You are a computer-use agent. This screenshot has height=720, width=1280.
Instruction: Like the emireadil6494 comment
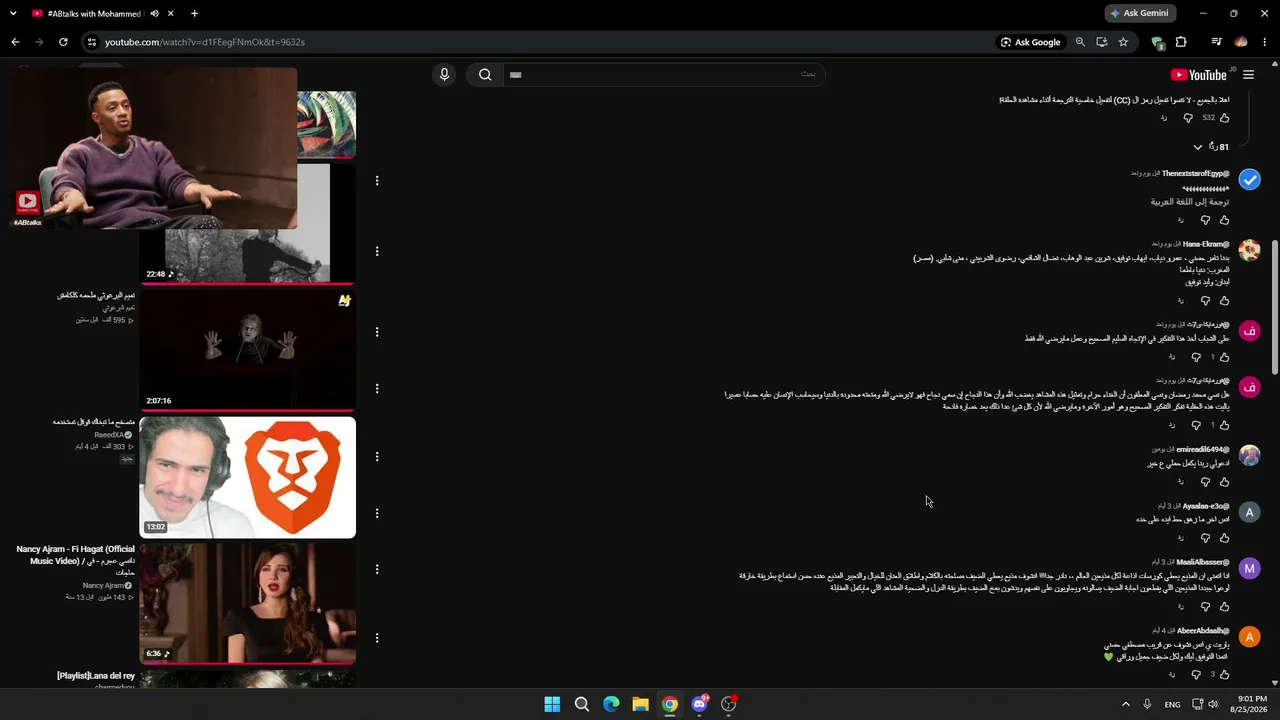pos(1225,482)
